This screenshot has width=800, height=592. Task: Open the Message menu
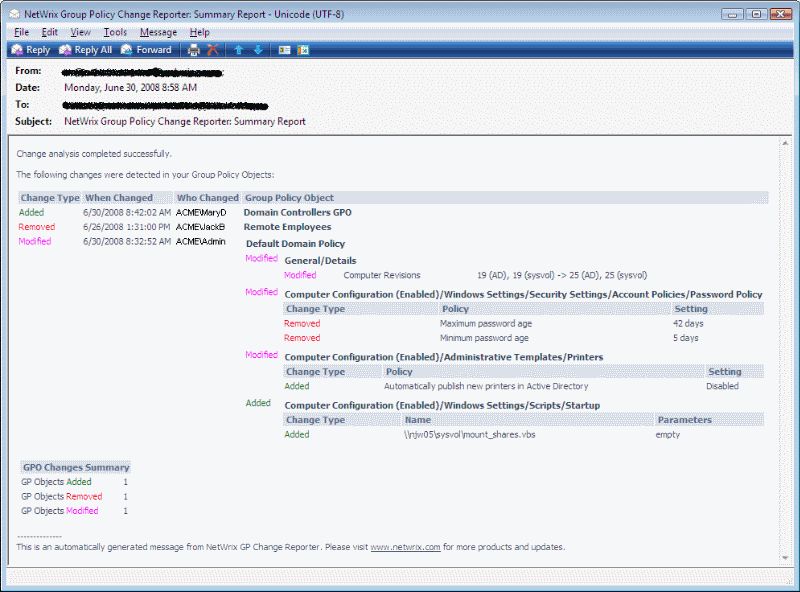(x=158, y=32)
